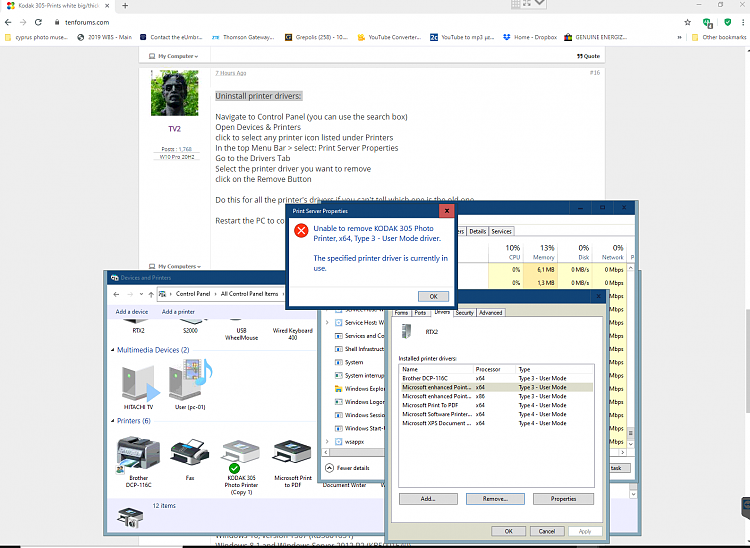Click the back arrow in Devices and Printers

click(116, 294)
